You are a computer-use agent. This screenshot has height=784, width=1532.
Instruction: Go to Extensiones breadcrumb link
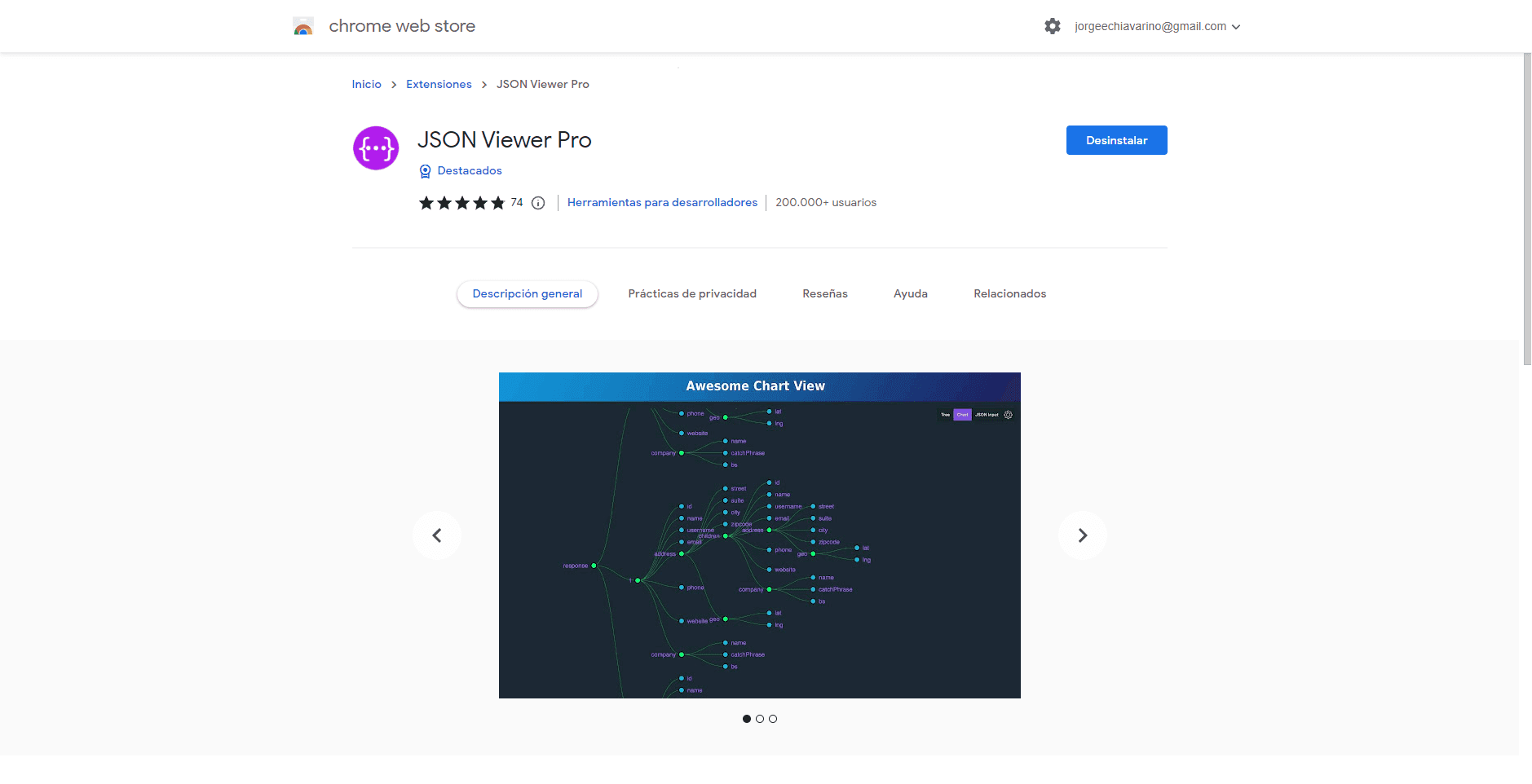coord(439,85)
